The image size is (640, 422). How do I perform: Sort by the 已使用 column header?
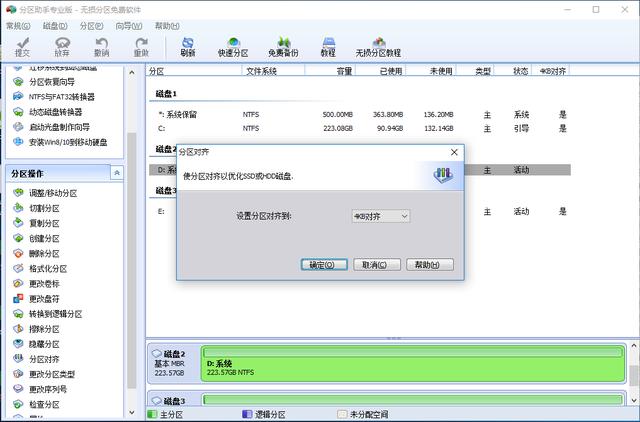[x=380, y=71]
